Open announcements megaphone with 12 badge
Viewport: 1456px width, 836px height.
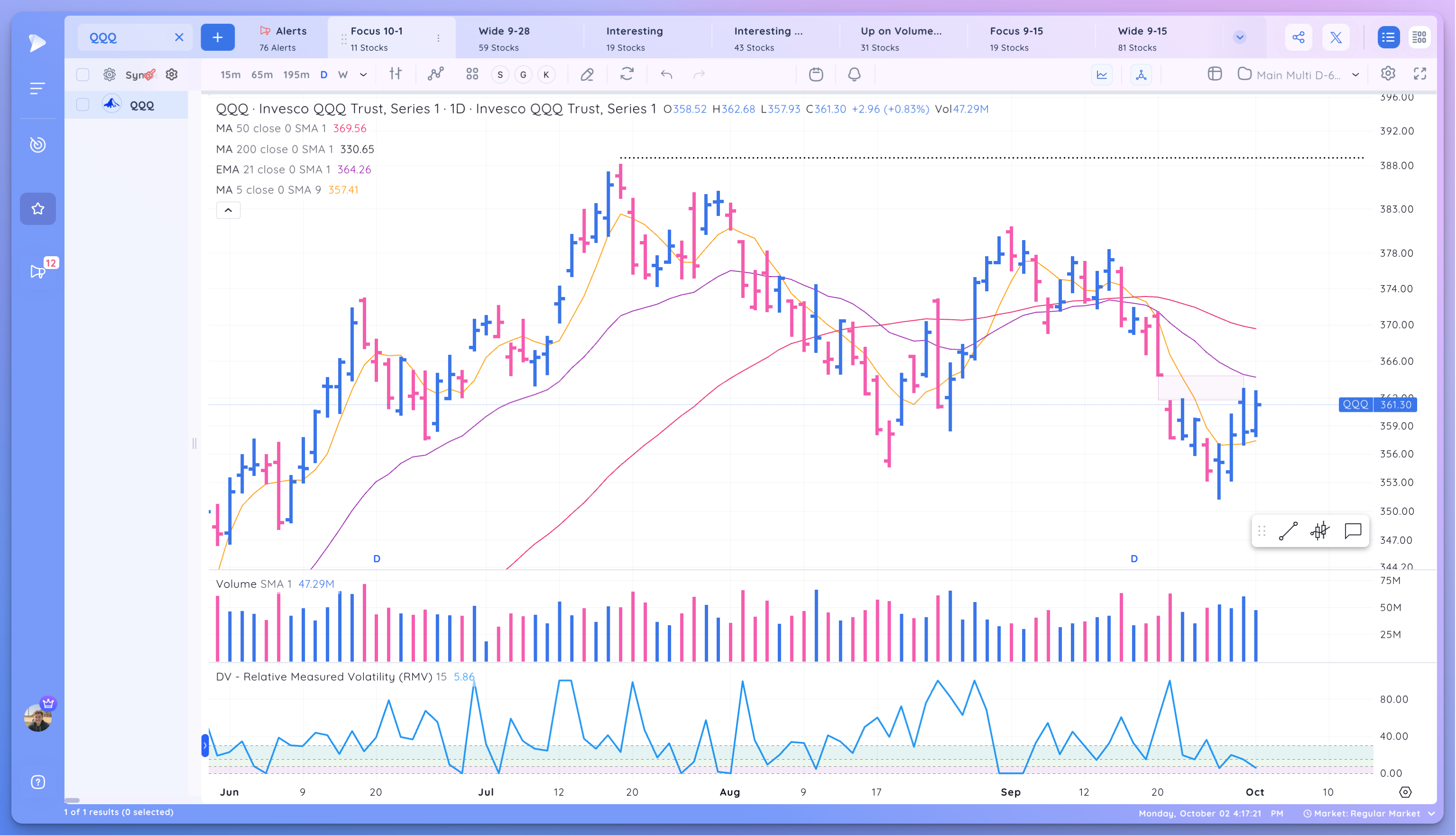pos(37,271)
